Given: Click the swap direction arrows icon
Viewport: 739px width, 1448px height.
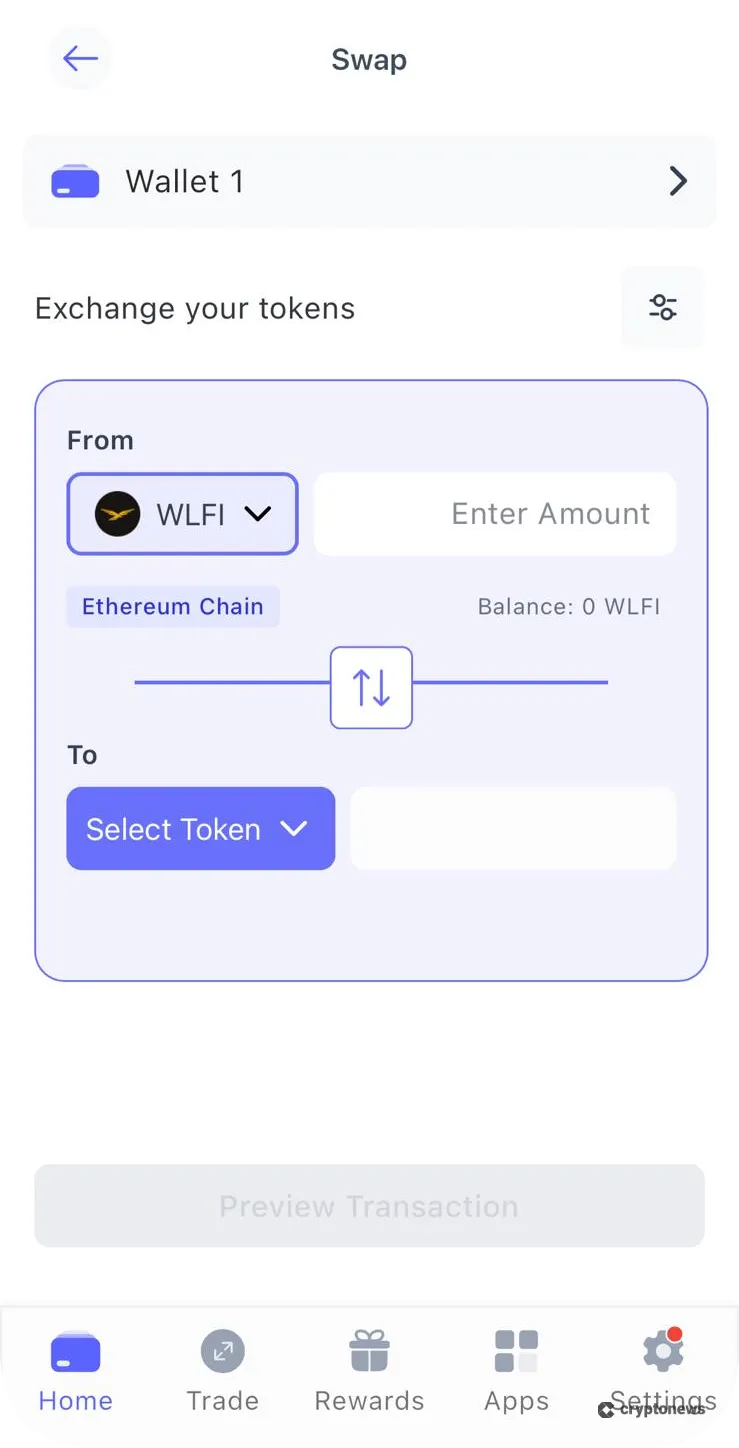Looking at the screenshot, I should coord(371,688).
